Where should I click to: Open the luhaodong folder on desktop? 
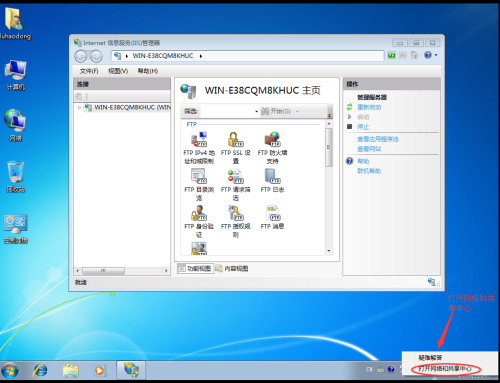(x=15, y=24)
